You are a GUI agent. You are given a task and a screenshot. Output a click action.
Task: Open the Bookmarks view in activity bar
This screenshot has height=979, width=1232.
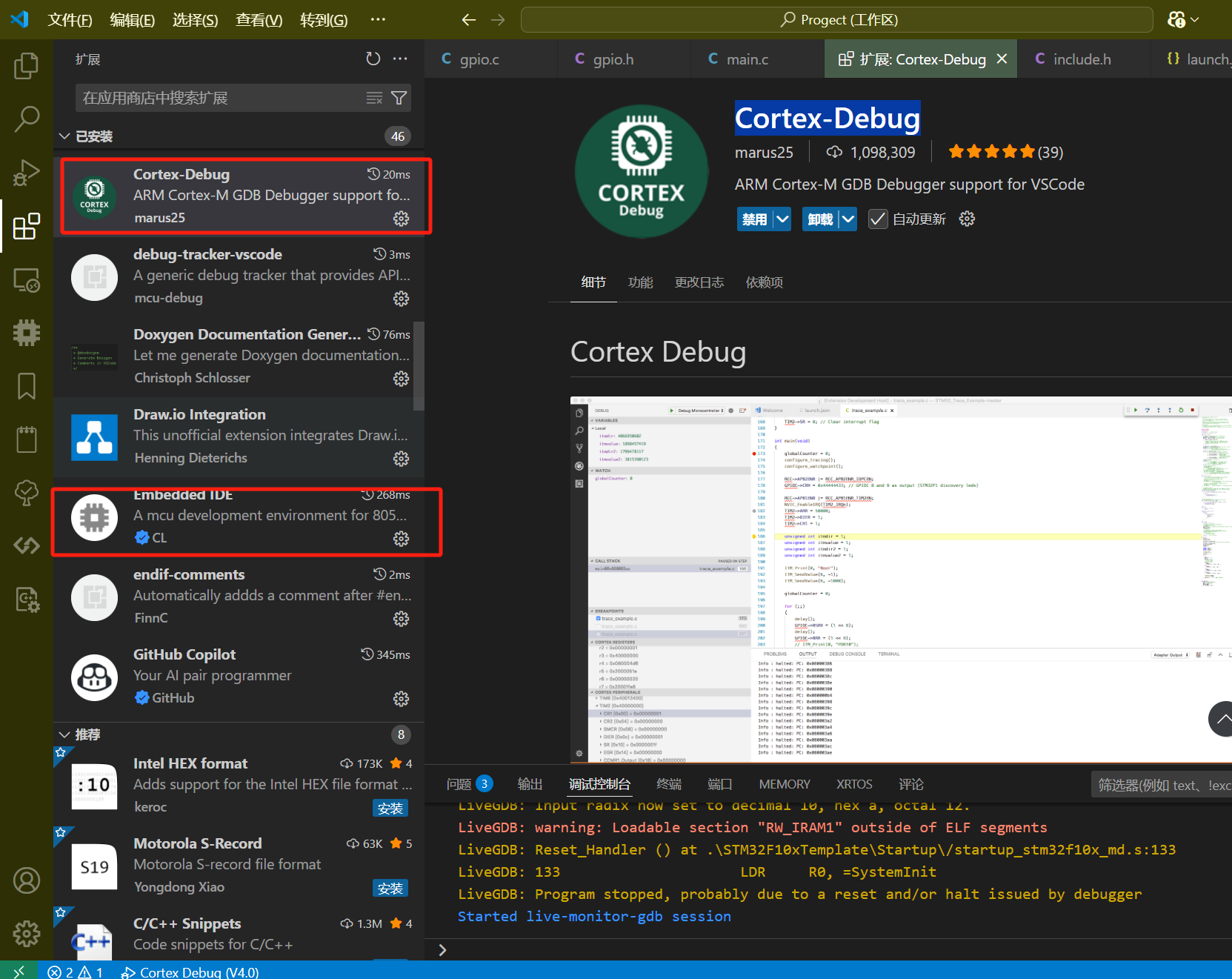pyautogui.click(x=27, y=386)
